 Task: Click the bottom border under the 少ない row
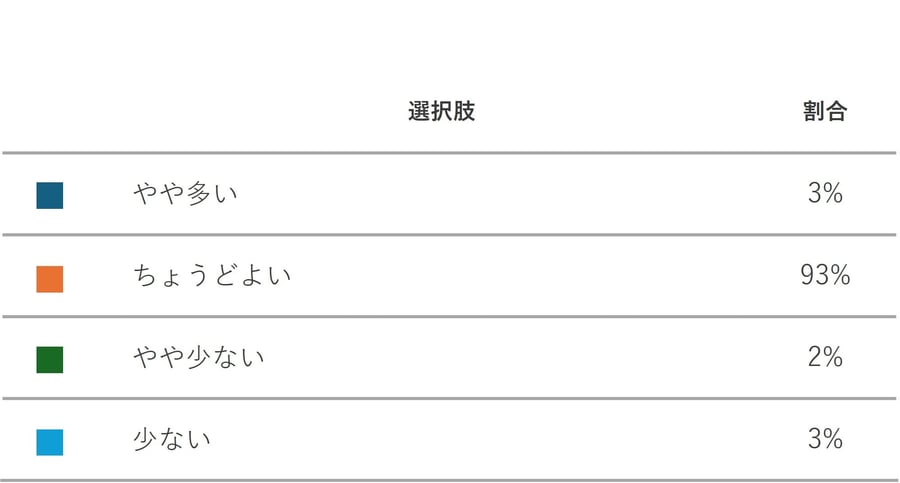[x=450, y=480]
